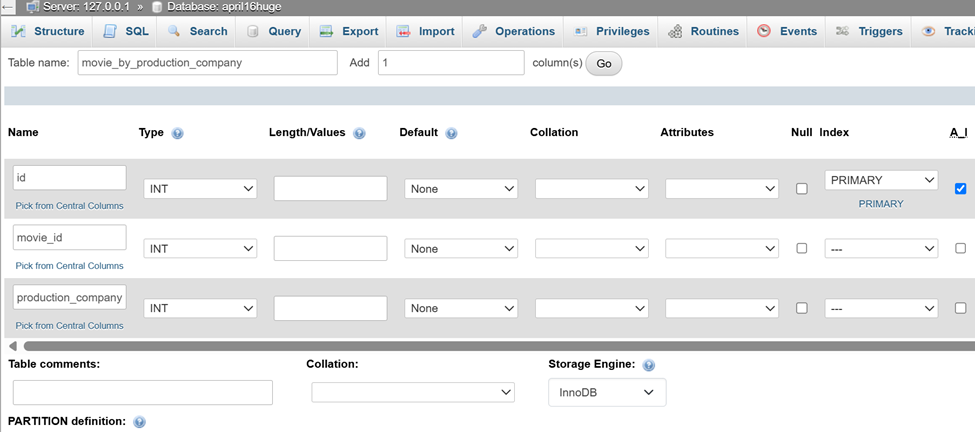Check Null for production_company row
The width and height of the screenshot is (975, 432).
pyautogui.click(x=802, y=308)
